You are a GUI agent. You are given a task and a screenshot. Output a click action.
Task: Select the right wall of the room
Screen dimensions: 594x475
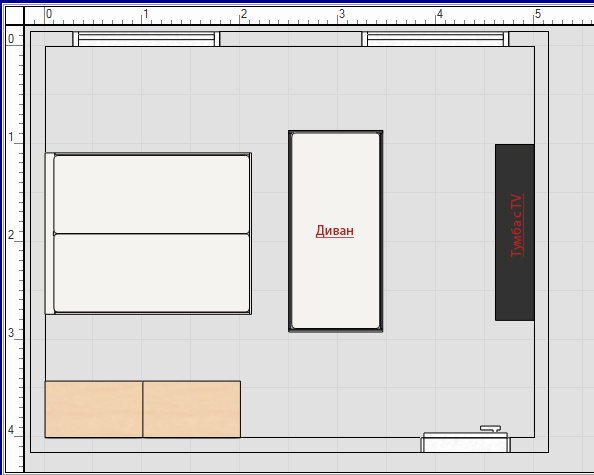(x=542, y=242)
